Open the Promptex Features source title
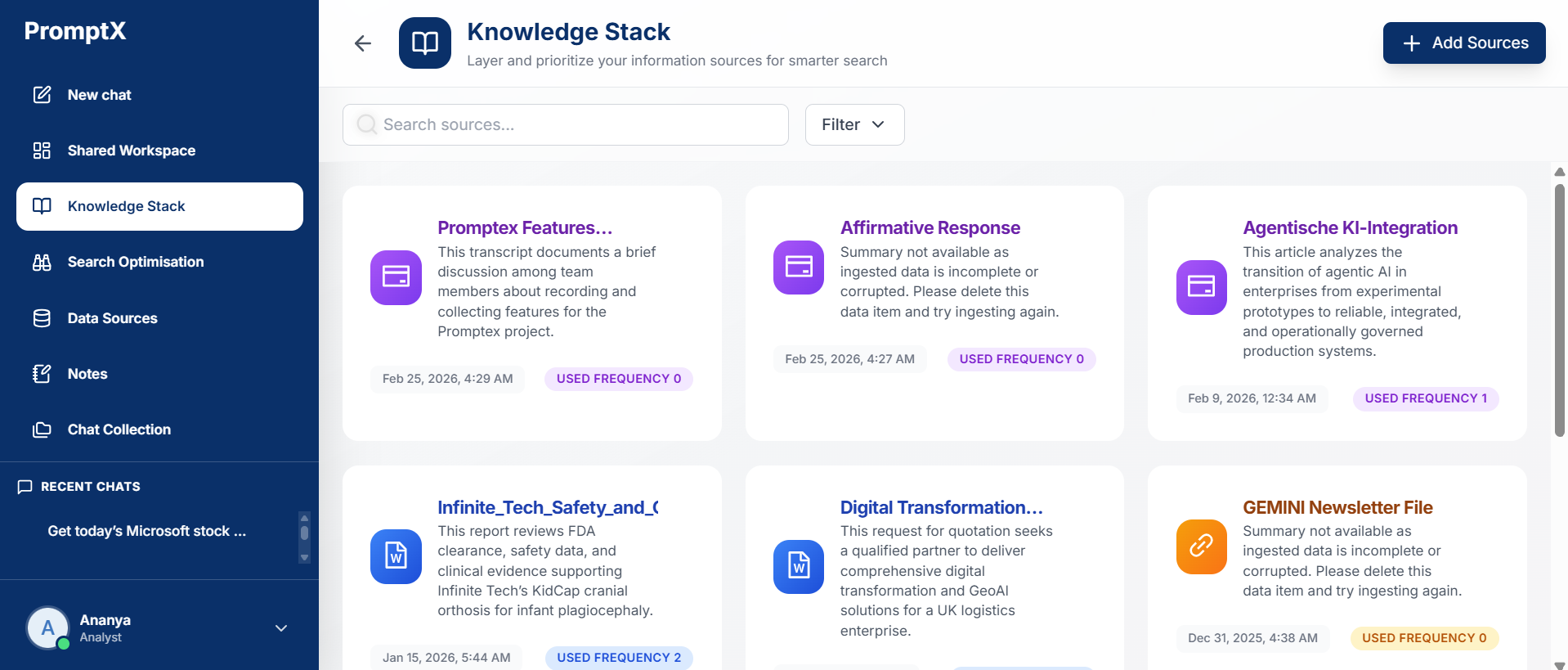The height and width of the screenshot is (670, 1568). (525, 227)
